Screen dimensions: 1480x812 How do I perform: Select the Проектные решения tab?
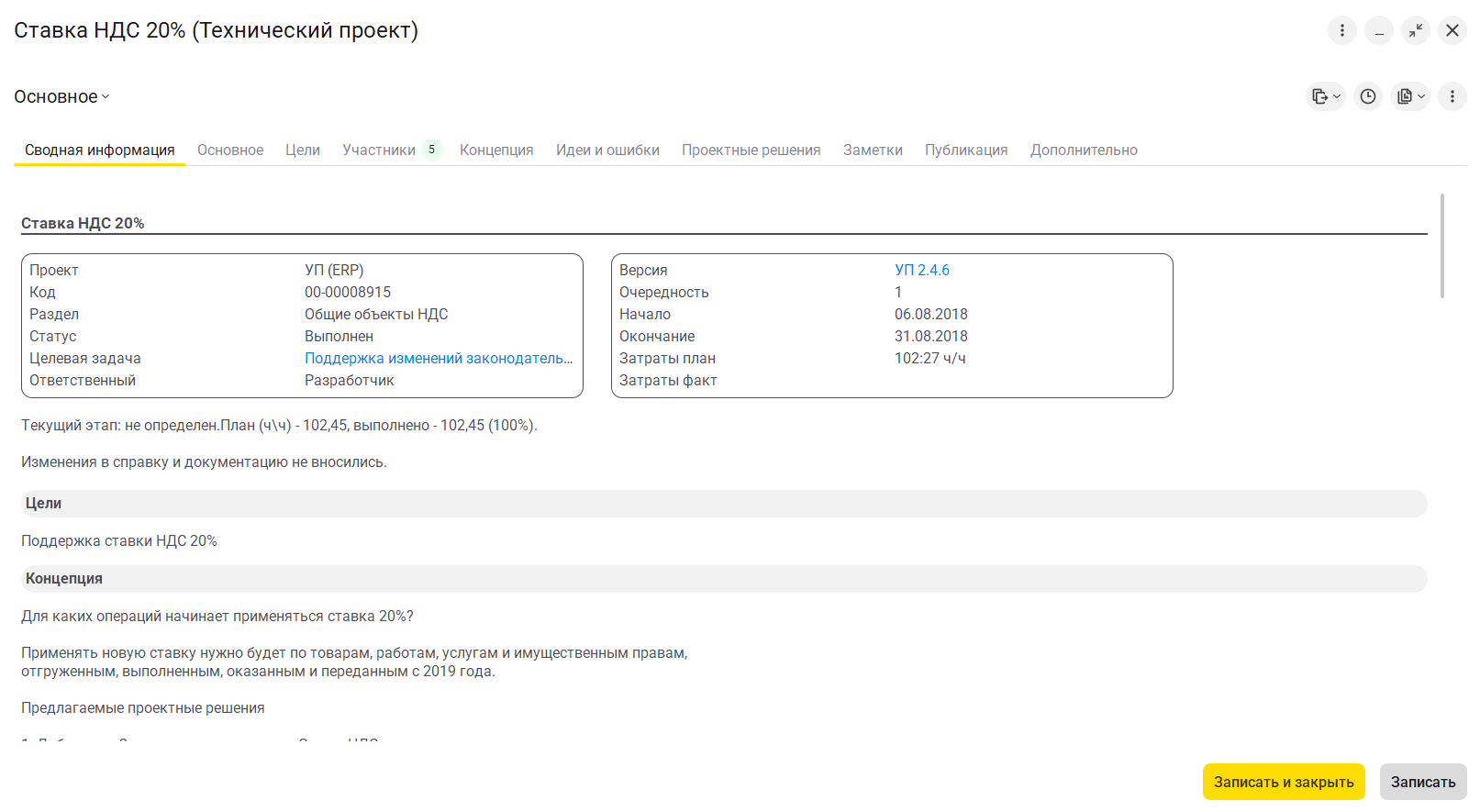[x=751, y=150]
